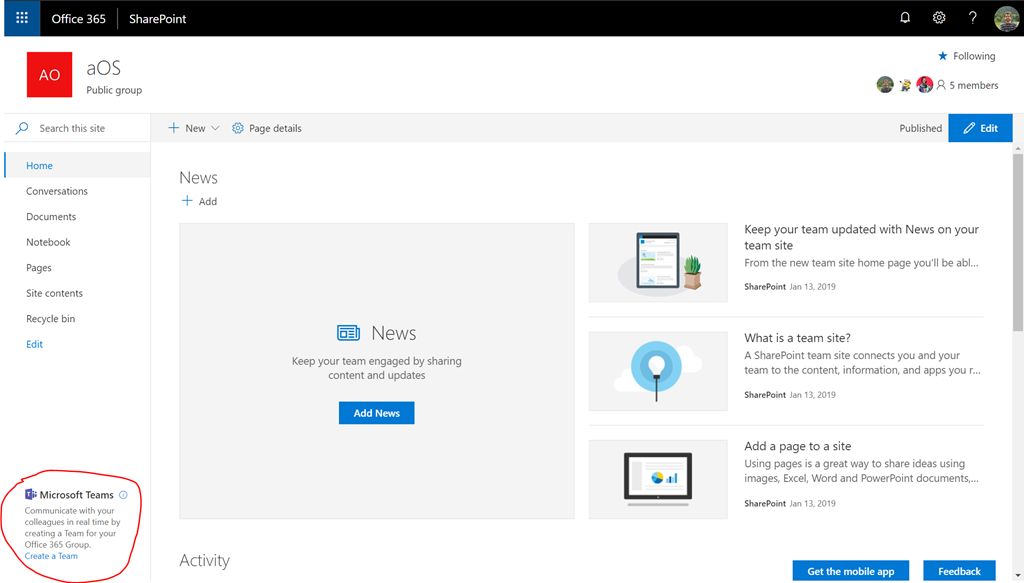Click Get the mobile app button
The image size is (1024, 583).
(850, 571)
